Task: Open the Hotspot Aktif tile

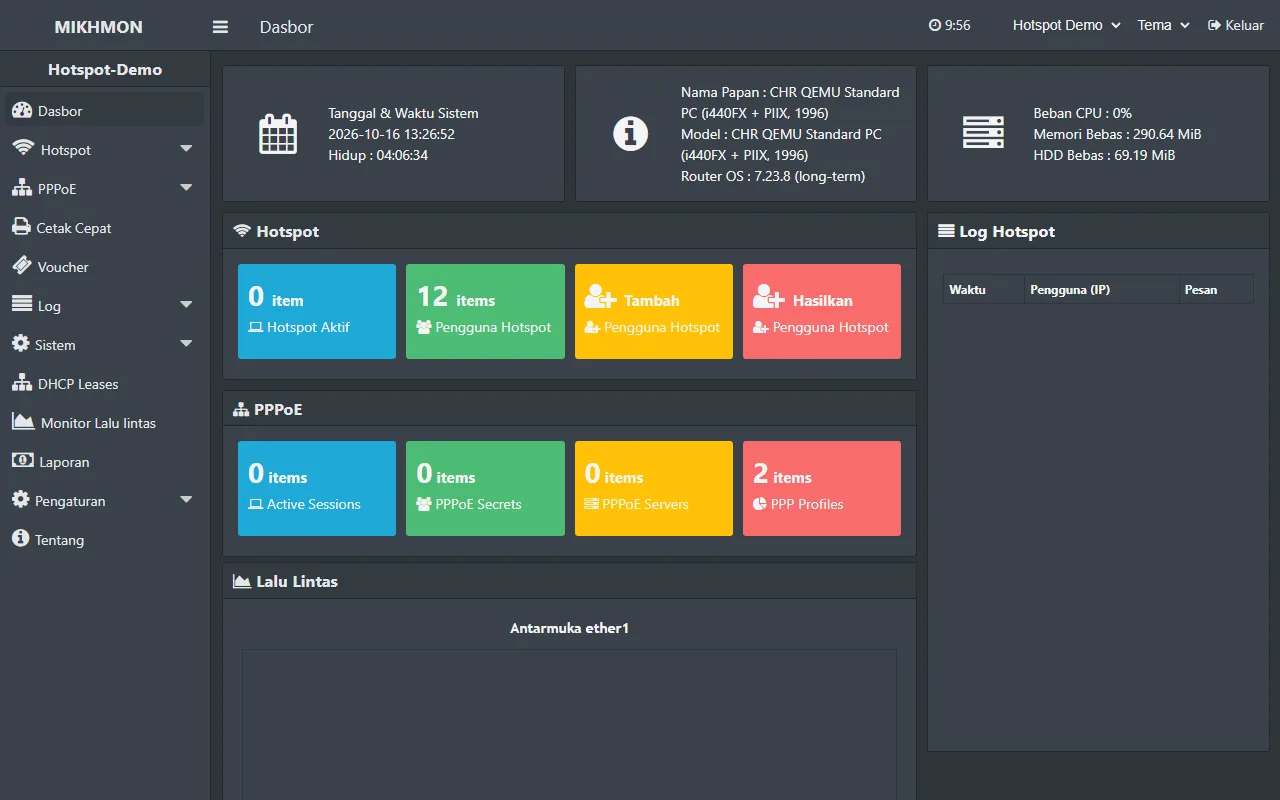Action: (317, 311)
